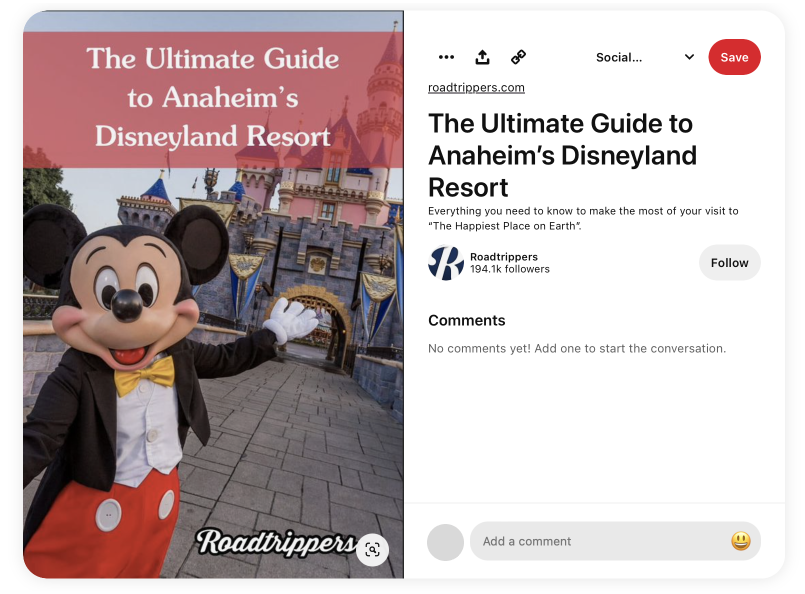Click the pin description about Happiest Place
The image size is (805, 594).
click(x=583, y=218)
